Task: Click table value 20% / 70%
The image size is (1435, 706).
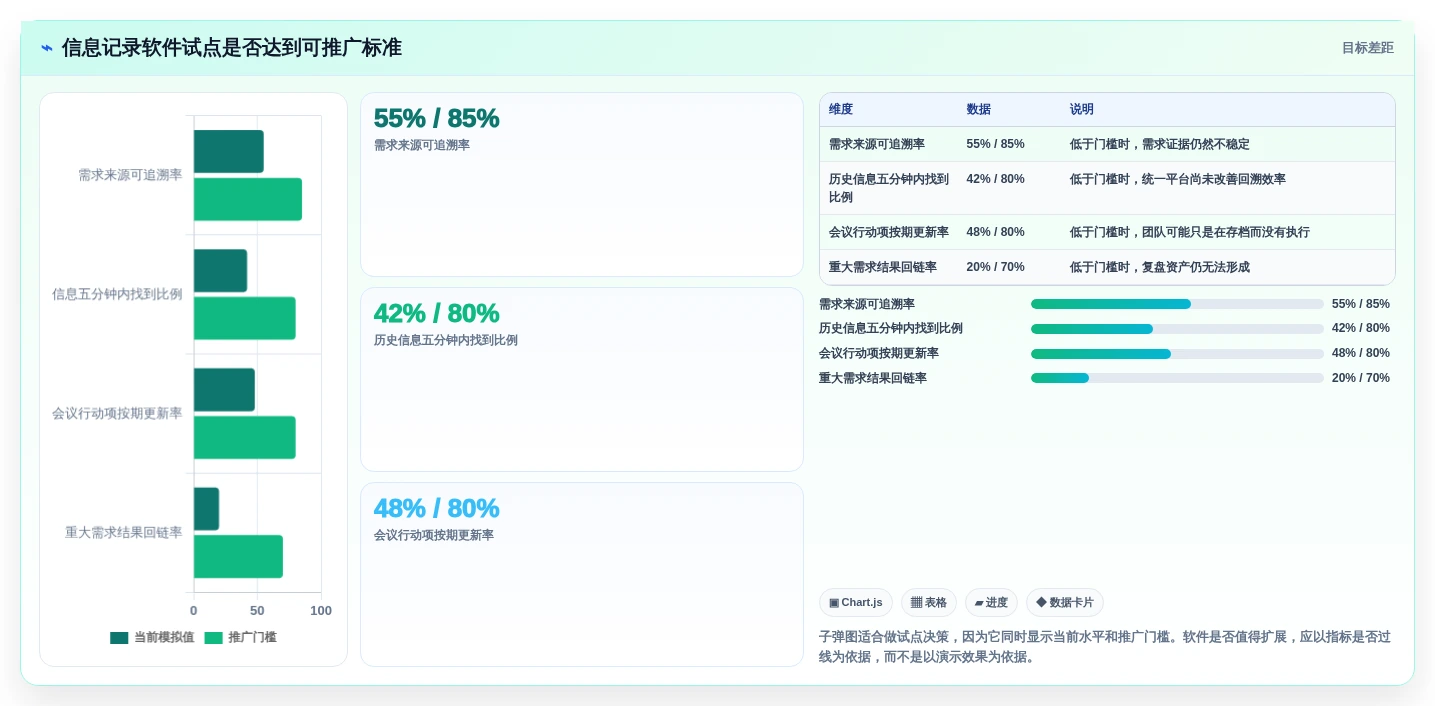Action: [995, 267]
